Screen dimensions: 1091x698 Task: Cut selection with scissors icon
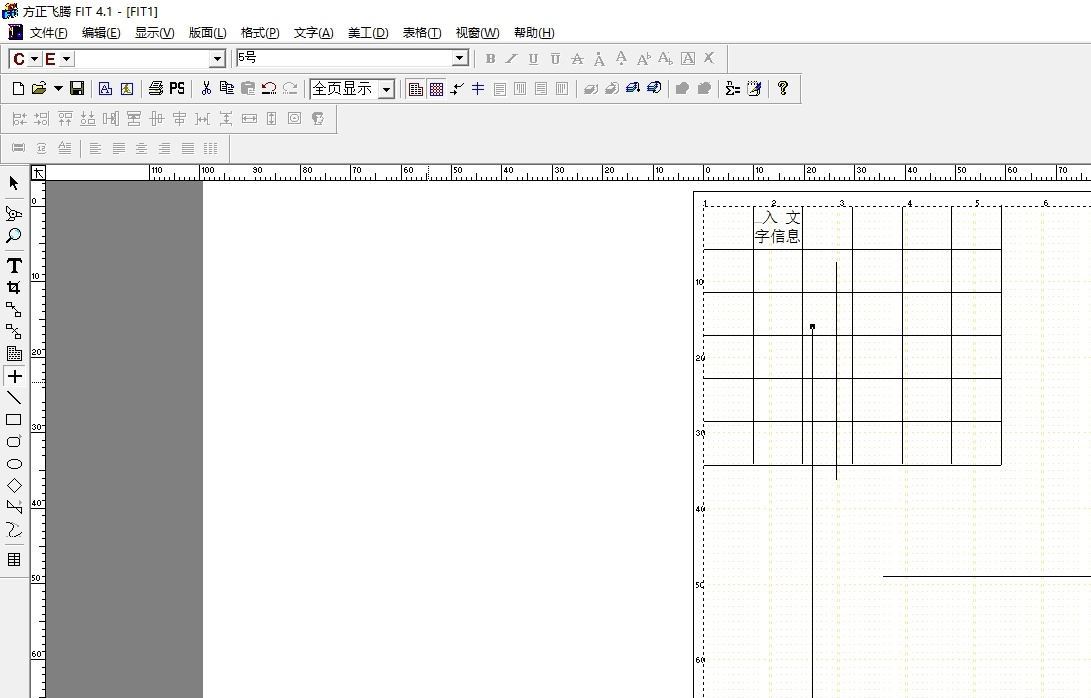click(x=206, y=88)
